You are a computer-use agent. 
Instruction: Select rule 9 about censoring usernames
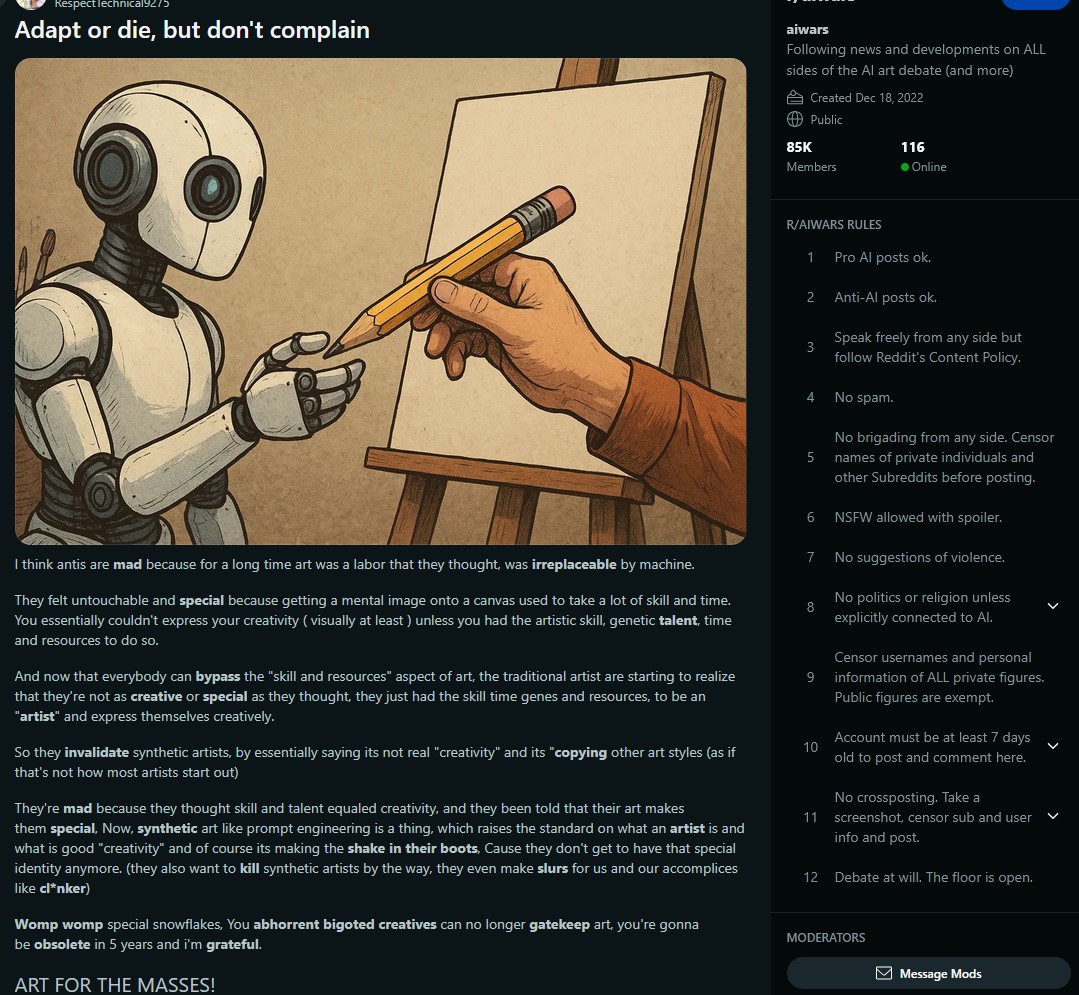pyautogui.click(x=939, y=677)
